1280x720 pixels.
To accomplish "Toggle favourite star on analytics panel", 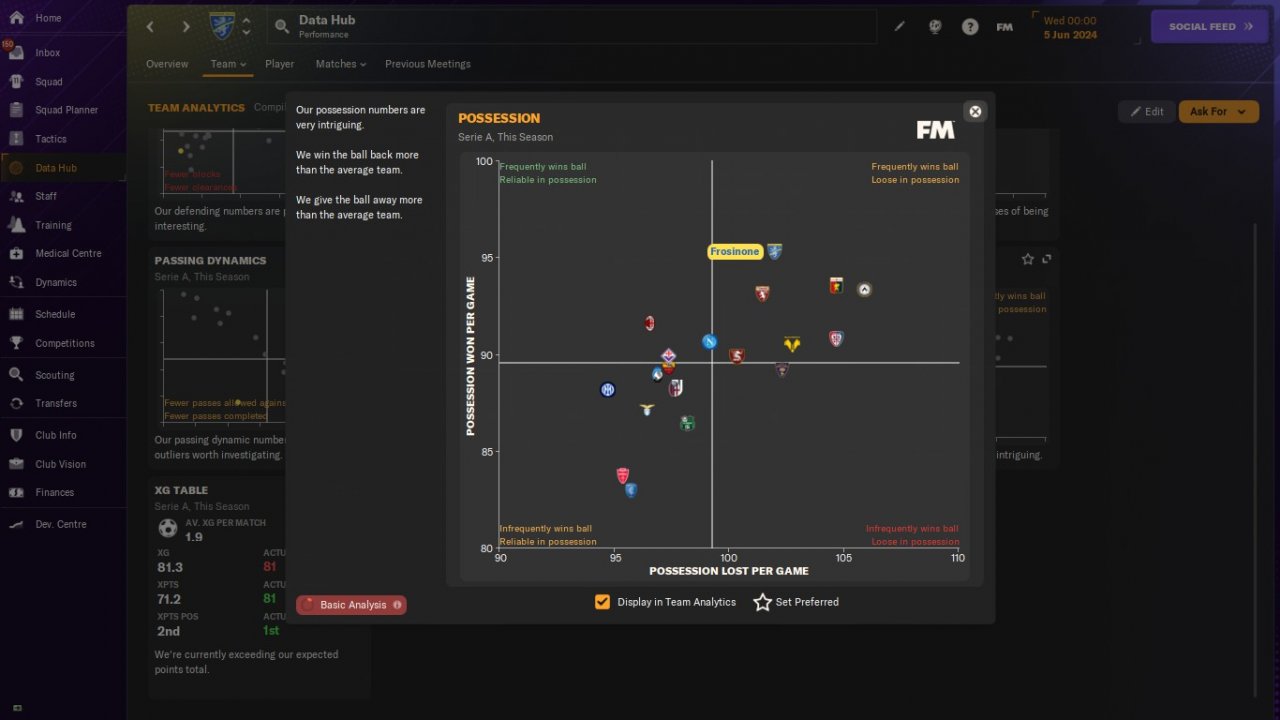I will pos(1028,259).
